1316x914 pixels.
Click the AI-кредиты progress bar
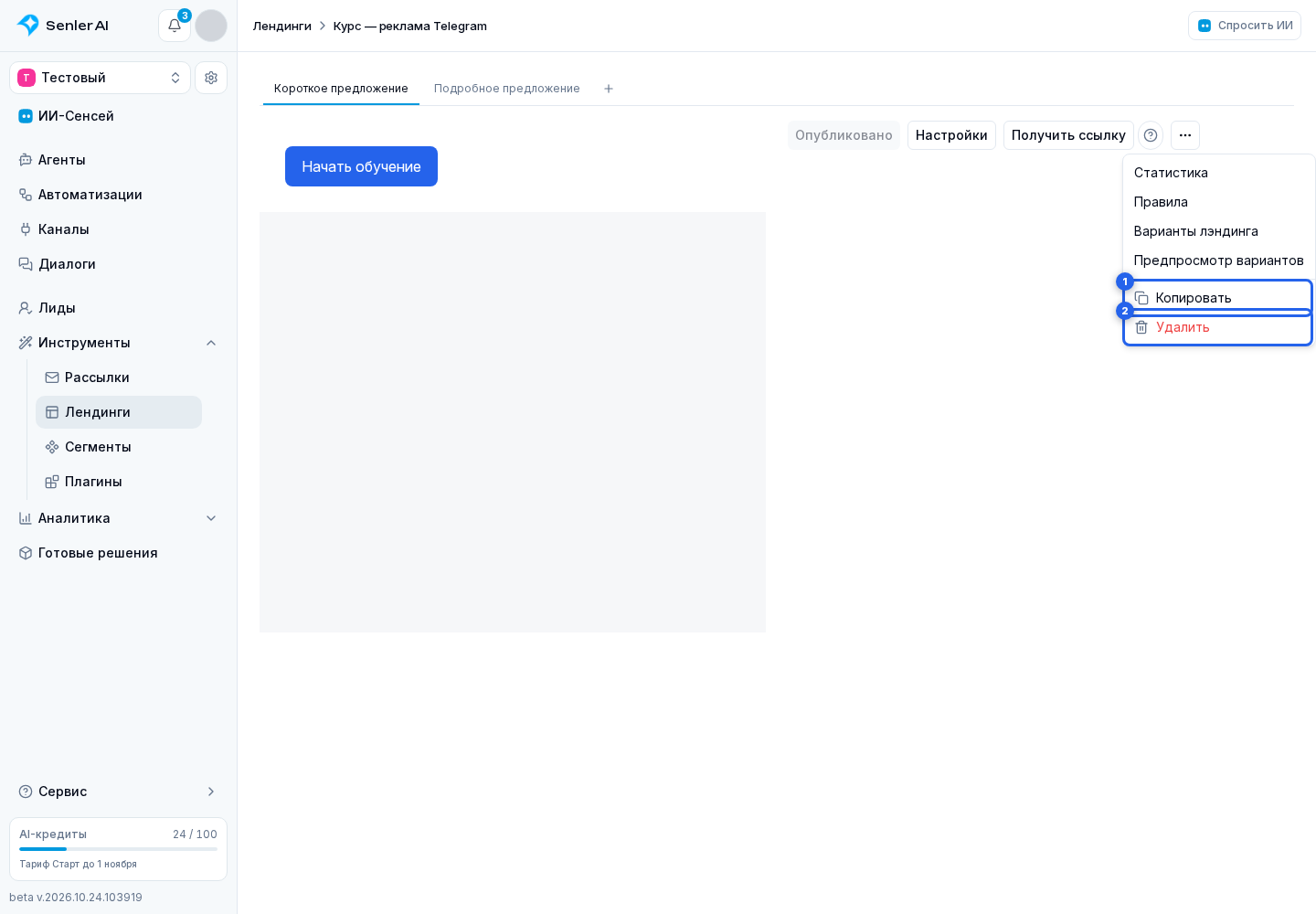(119, 849)
